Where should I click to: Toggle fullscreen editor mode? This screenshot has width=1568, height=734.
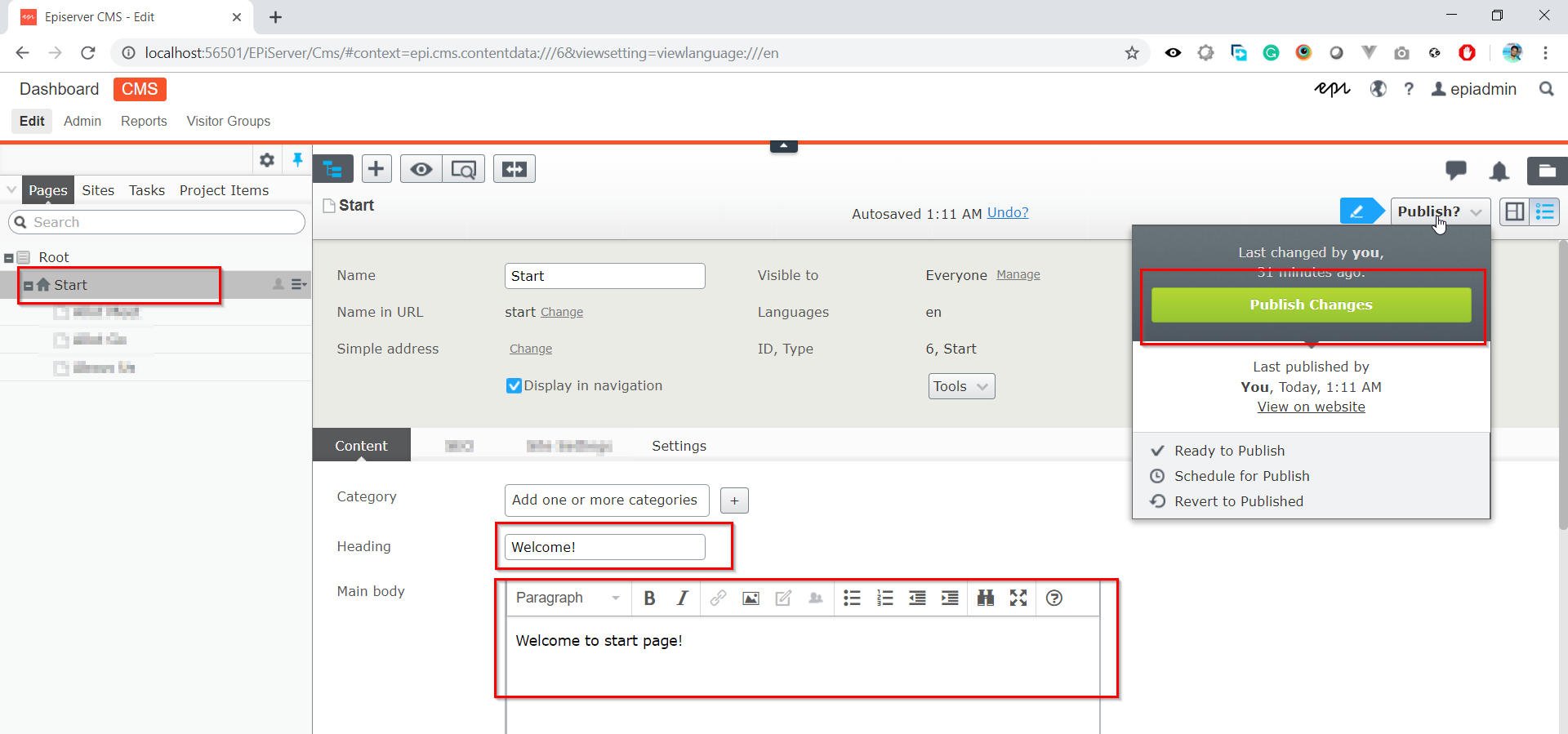1018,598
